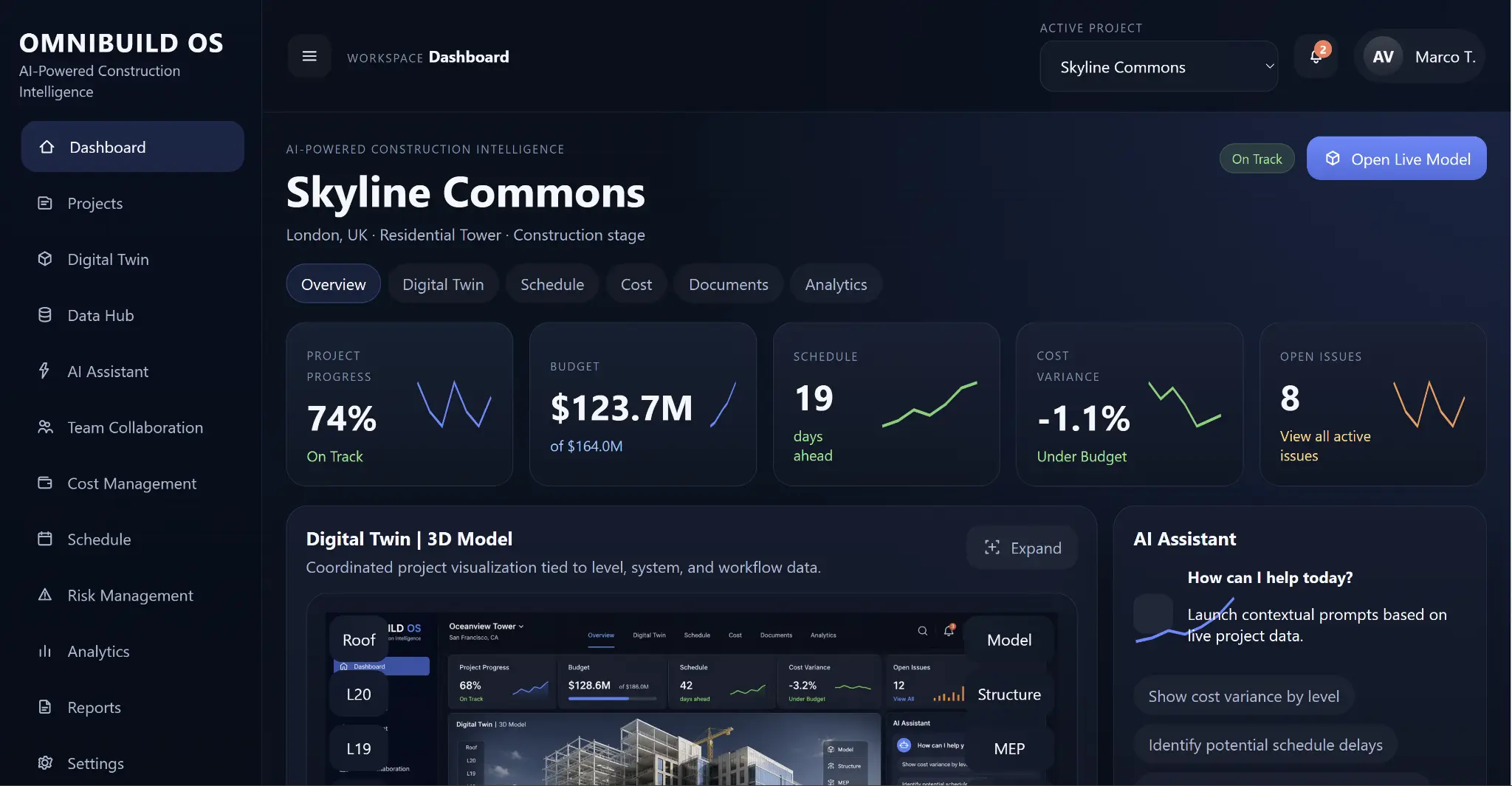Expand the Roof level selector
The image size is (1512, 786).
(358, 639)
